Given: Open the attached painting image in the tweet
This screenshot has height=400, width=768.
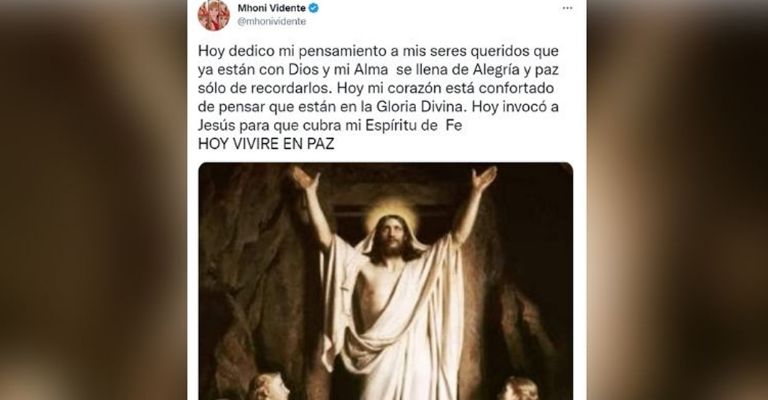Looking at the screenshot, I should 385,281.
